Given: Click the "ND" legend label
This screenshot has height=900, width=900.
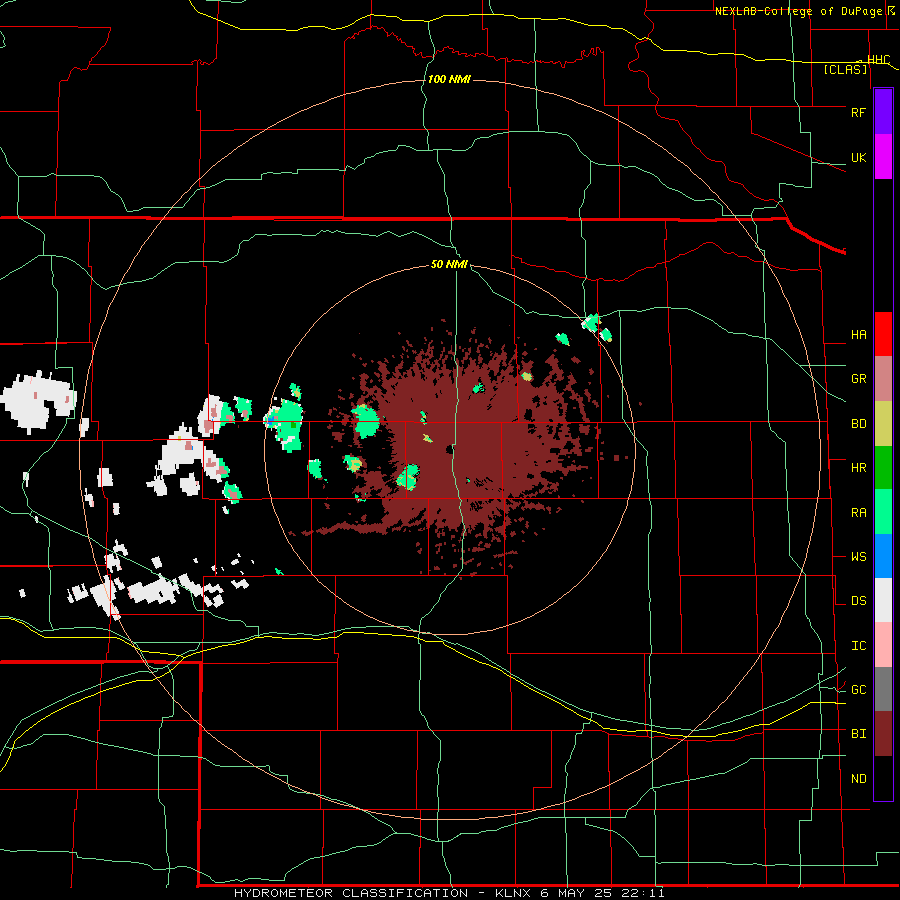Looking at the screenshot, I should point(858,779).
